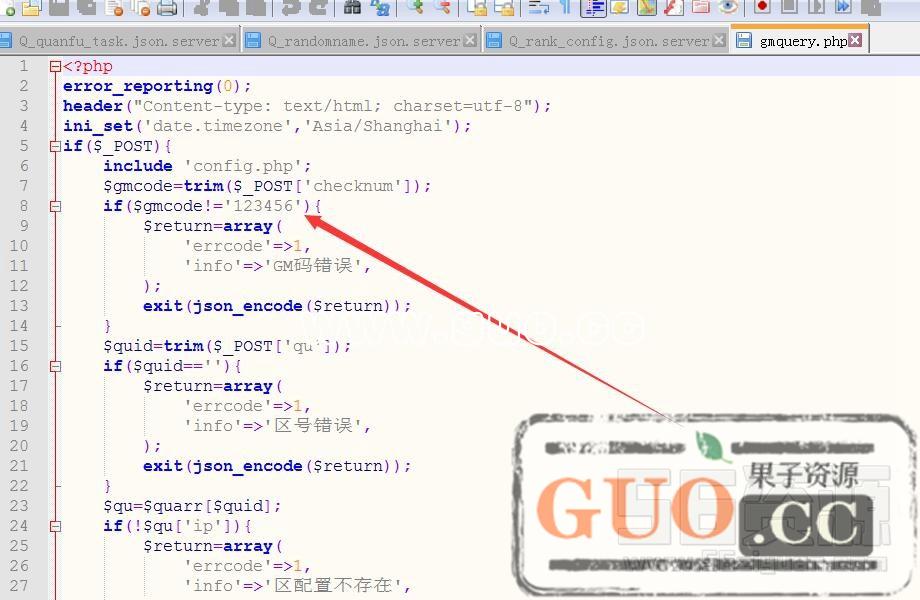Collapse the PHP block on line 1
920x600 pixels.
[55, 67]
